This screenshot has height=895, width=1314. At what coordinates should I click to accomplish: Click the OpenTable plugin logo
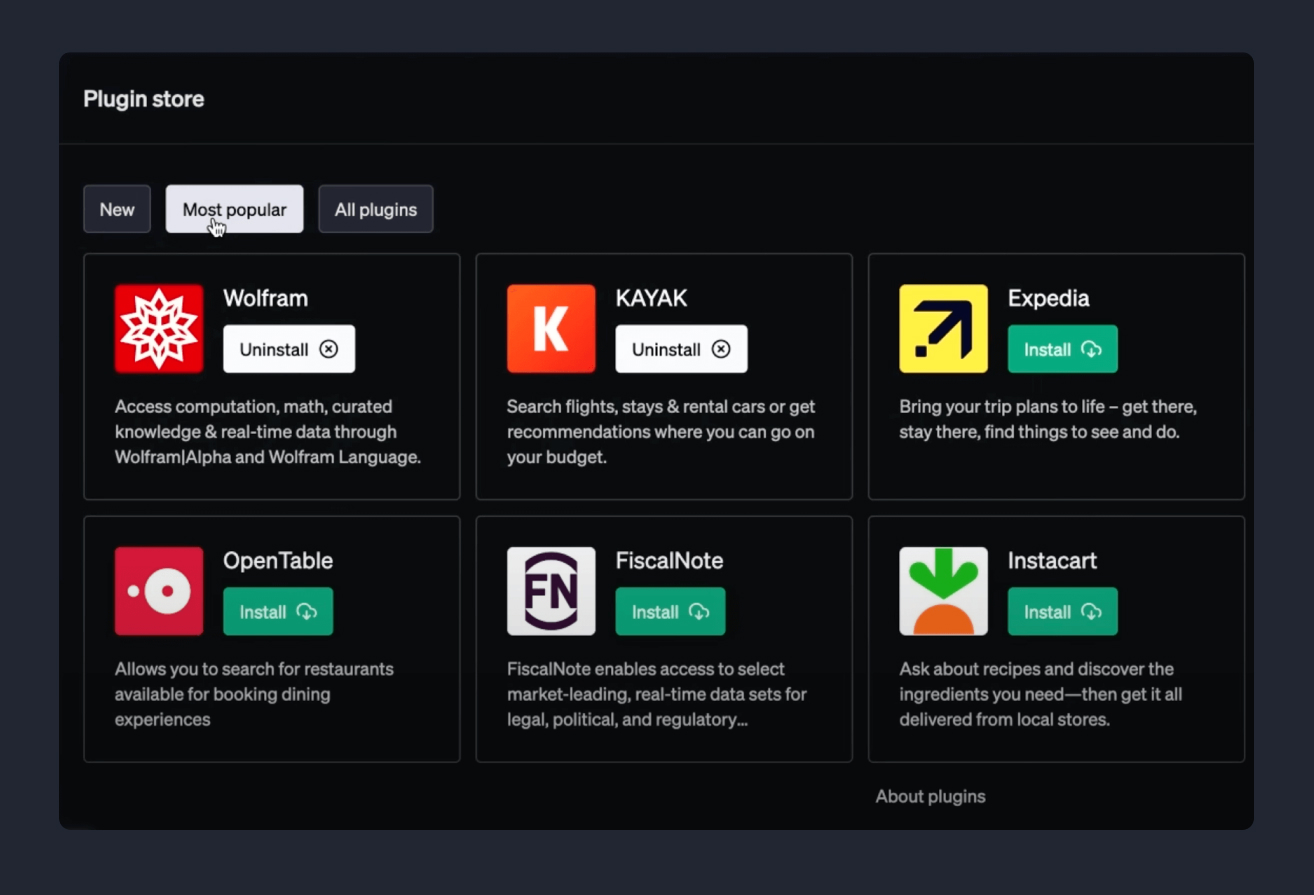159,591
